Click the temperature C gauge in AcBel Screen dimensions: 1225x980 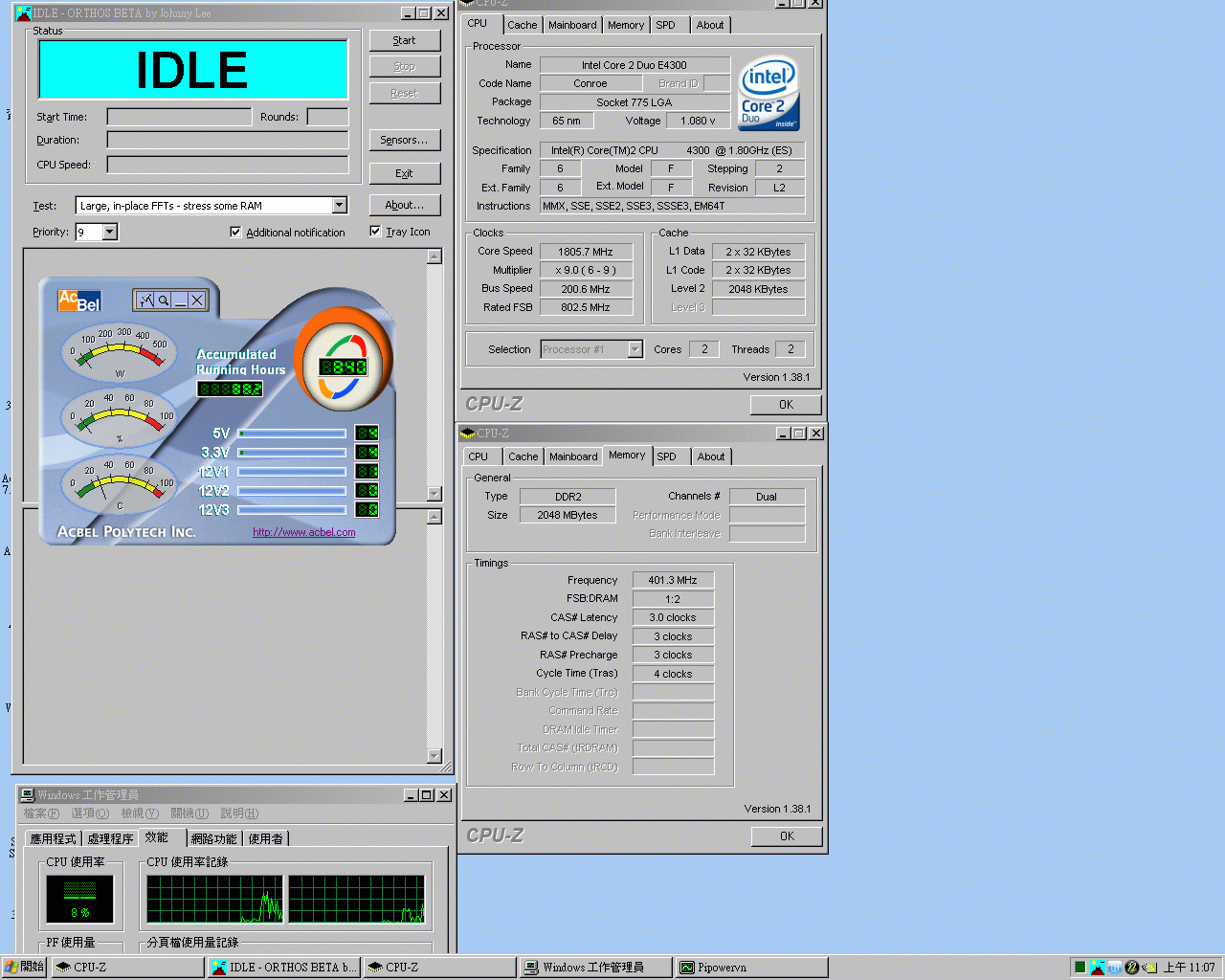pos(120,484)
